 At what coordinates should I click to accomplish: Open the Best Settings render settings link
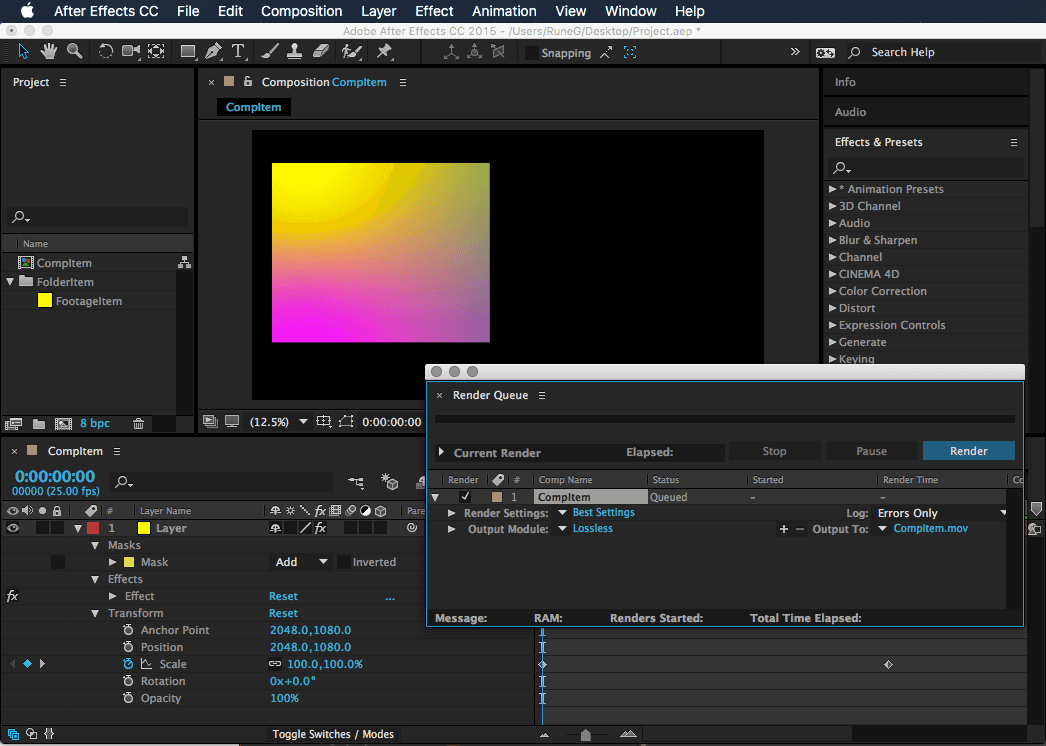coord(603,512)
